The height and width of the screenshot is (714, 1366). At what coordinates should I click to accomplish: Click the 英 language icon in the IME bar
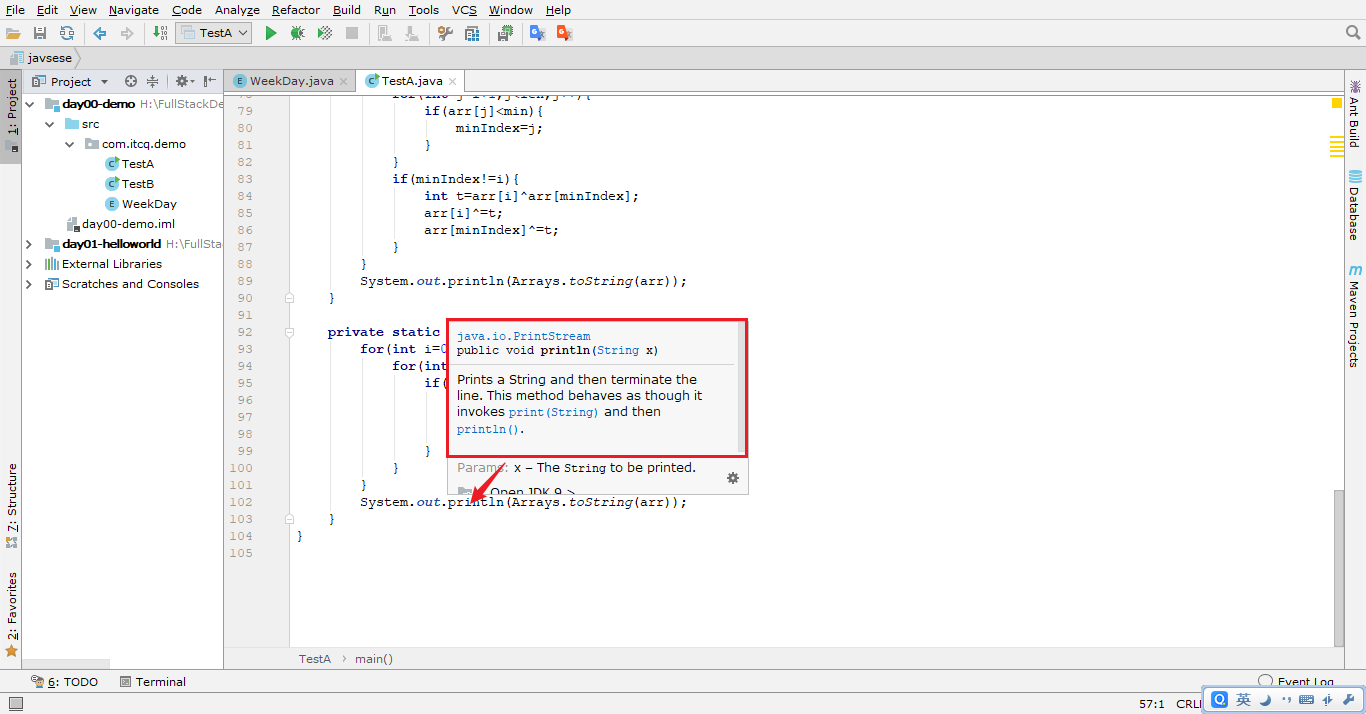click(x=1243, y=700)
